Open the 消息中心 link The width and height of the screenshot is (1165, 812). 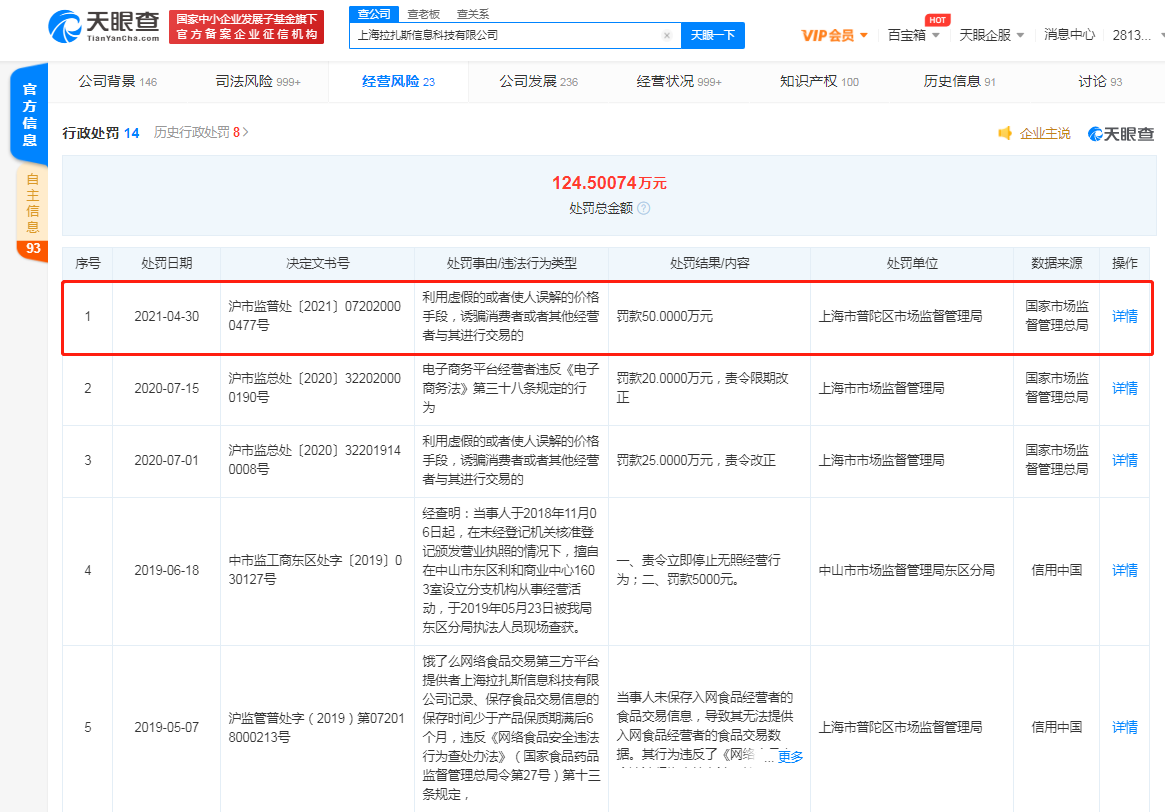pos(1069,35)
